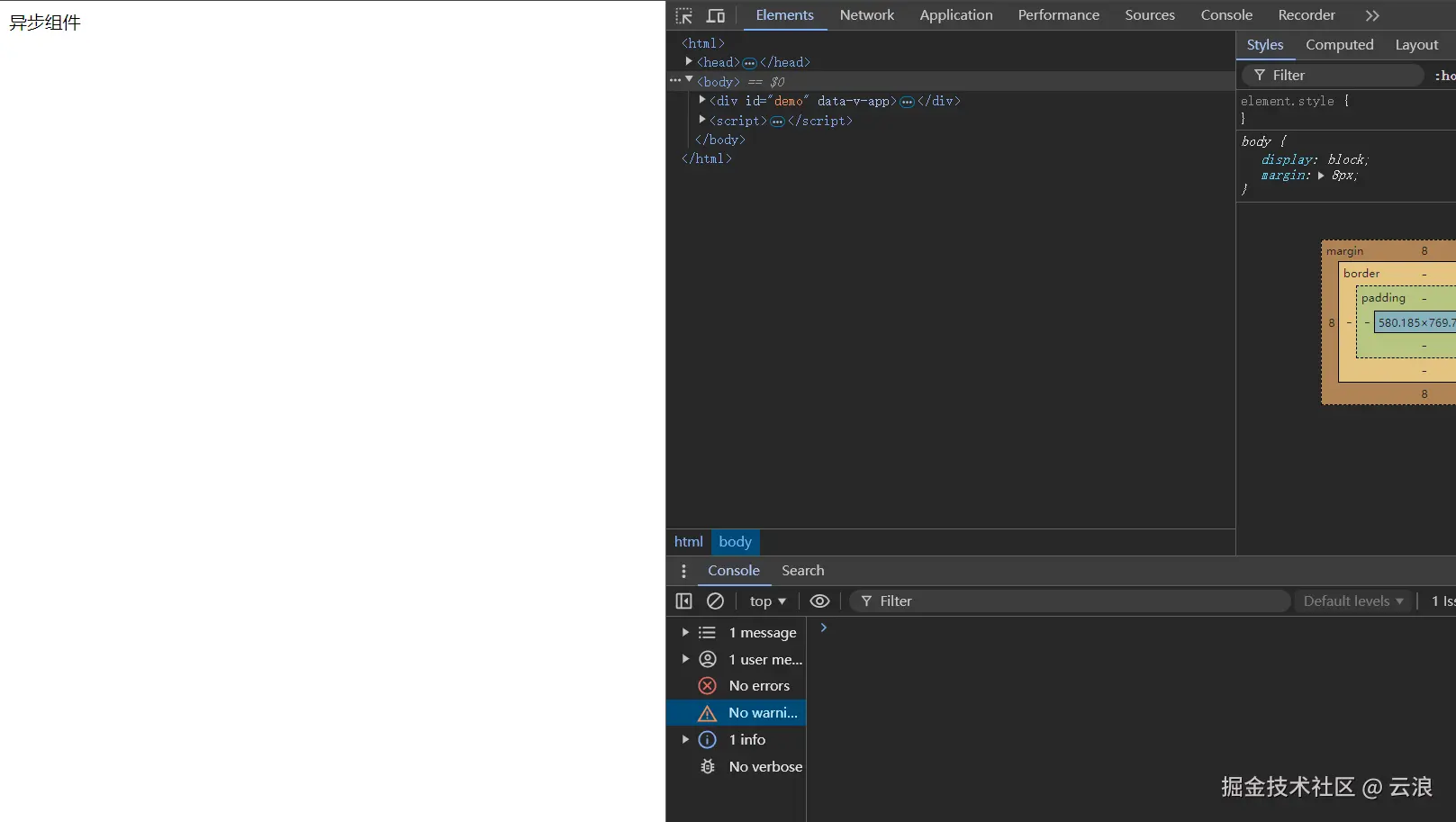Select the Styles pane tab
Viewport: 1456px width, 822px height.
[x=1265, y=45]
